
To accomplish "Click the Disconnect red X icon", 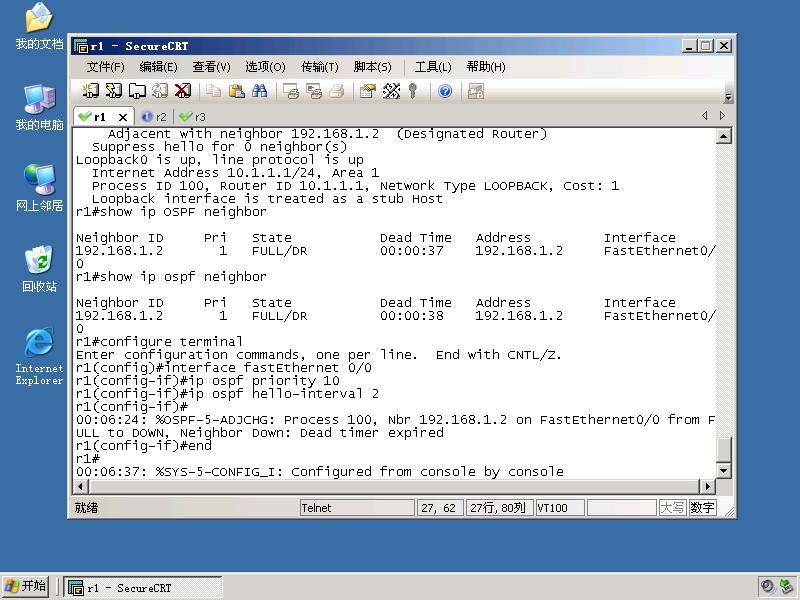I will click(x=183, y=91).
